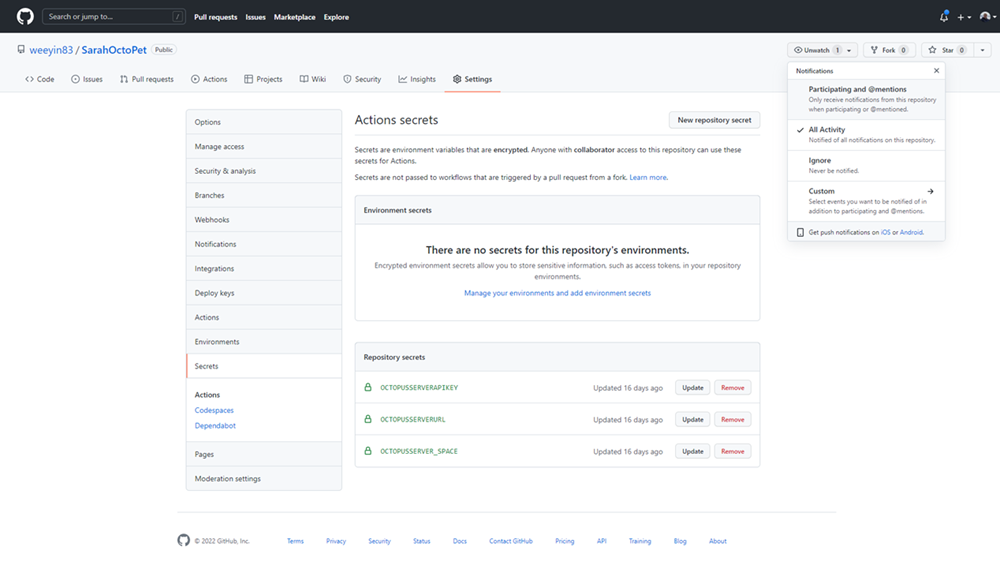
Task: Open Security & analysis settings
Action: tap(264, 171)
